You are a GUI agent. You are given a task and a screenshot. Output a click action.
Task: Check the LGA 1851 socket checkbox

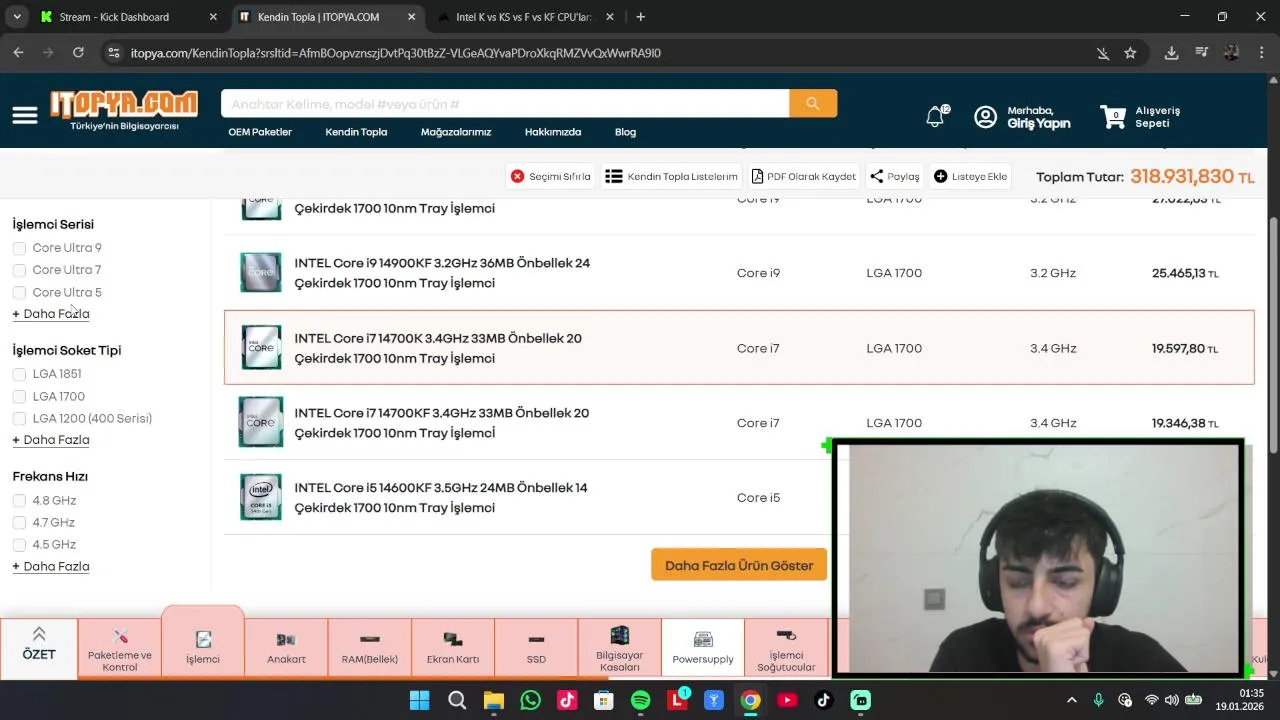(19, 374)
